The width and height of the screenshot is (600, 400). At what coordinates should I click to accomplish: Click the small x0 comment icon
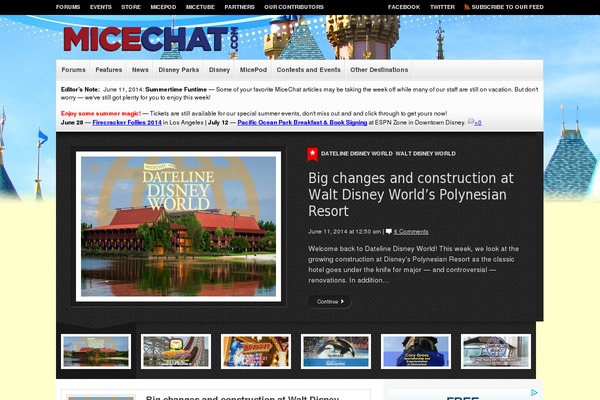[x=474, y=122]
